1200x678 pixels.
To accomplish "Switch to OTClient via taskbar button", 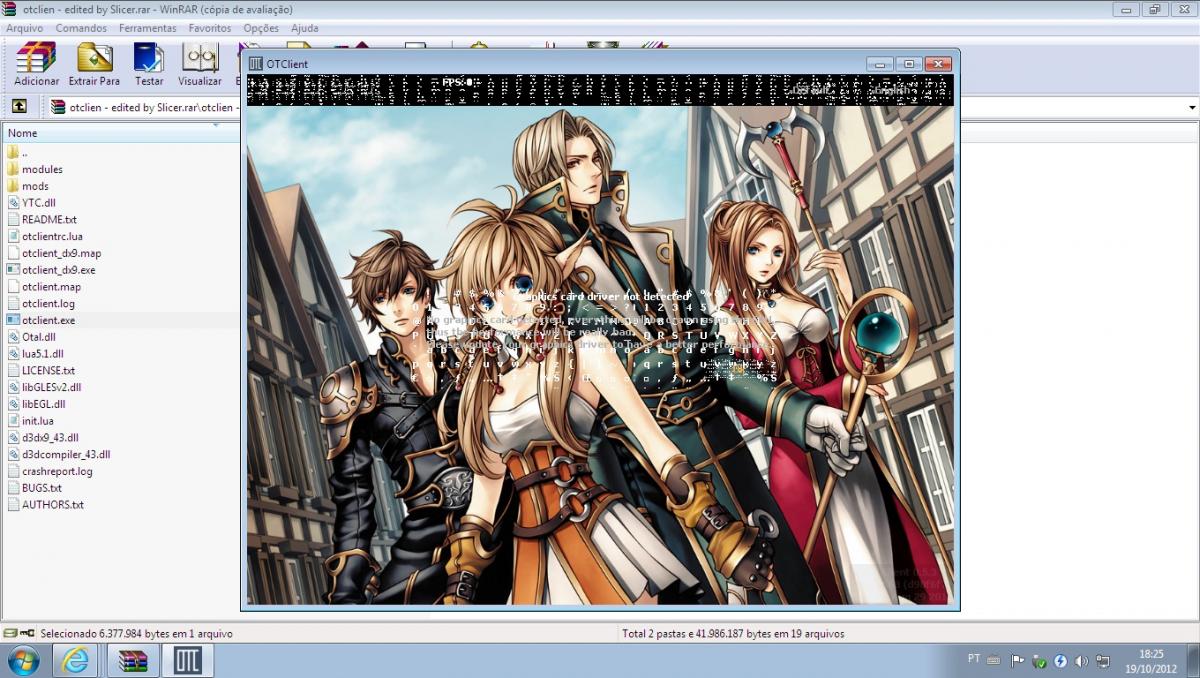I will 187,661.
